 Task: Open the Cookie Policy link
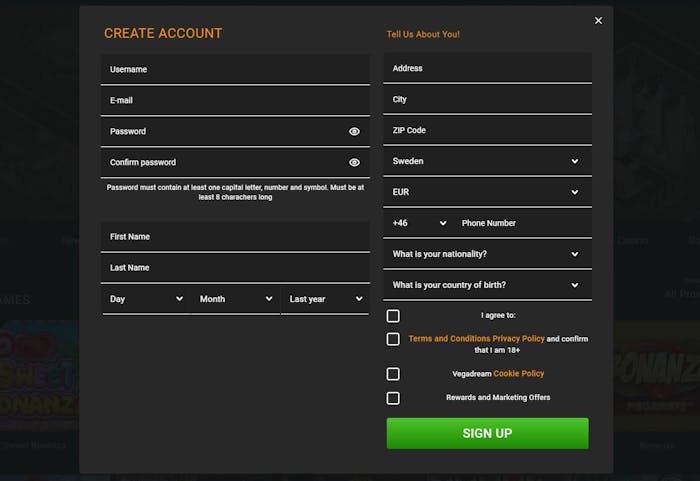519,373
